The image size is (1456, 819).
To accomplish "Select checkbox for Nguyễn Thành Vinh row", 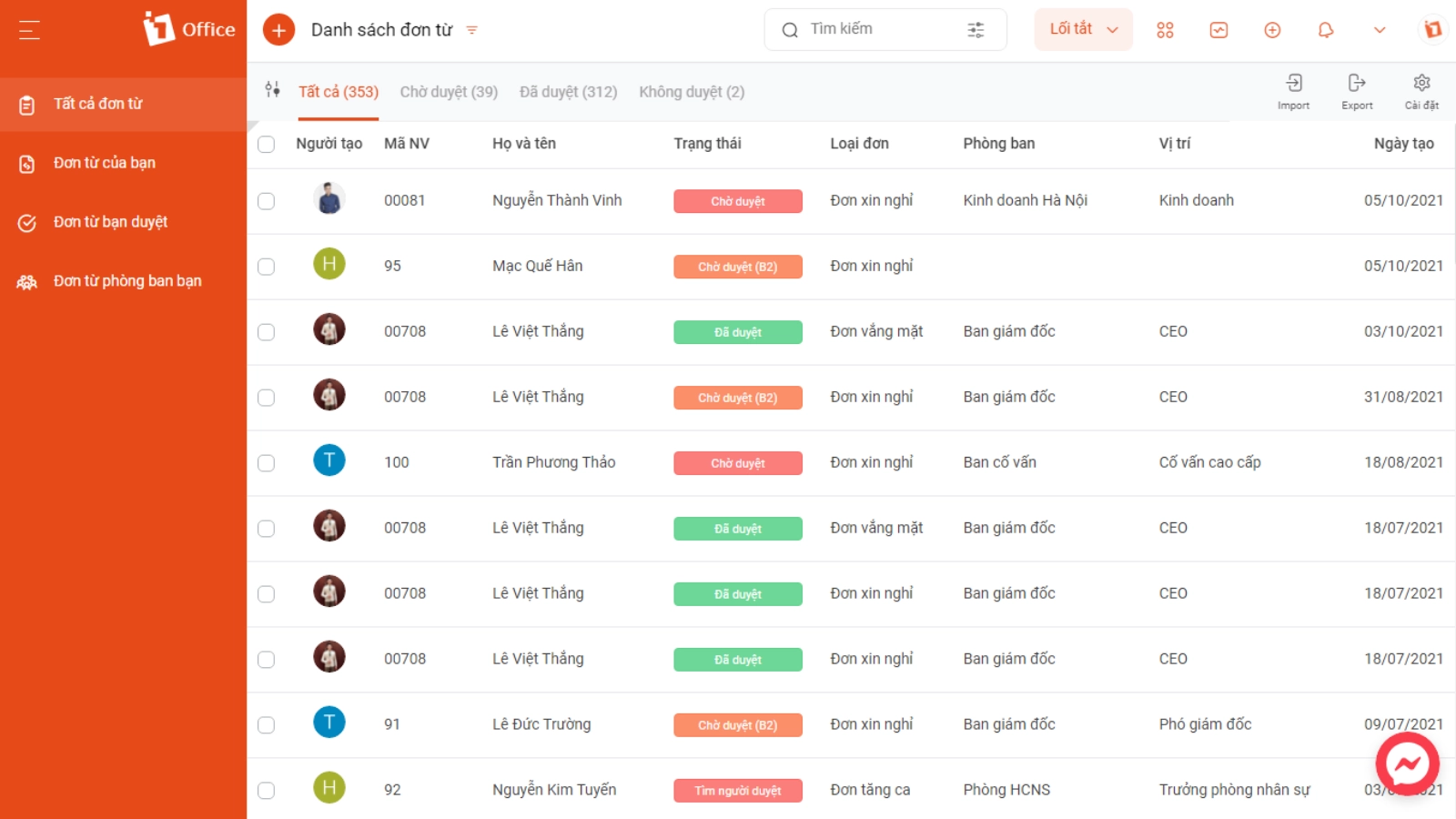I will pyautogui.click(x=266, y=201).
